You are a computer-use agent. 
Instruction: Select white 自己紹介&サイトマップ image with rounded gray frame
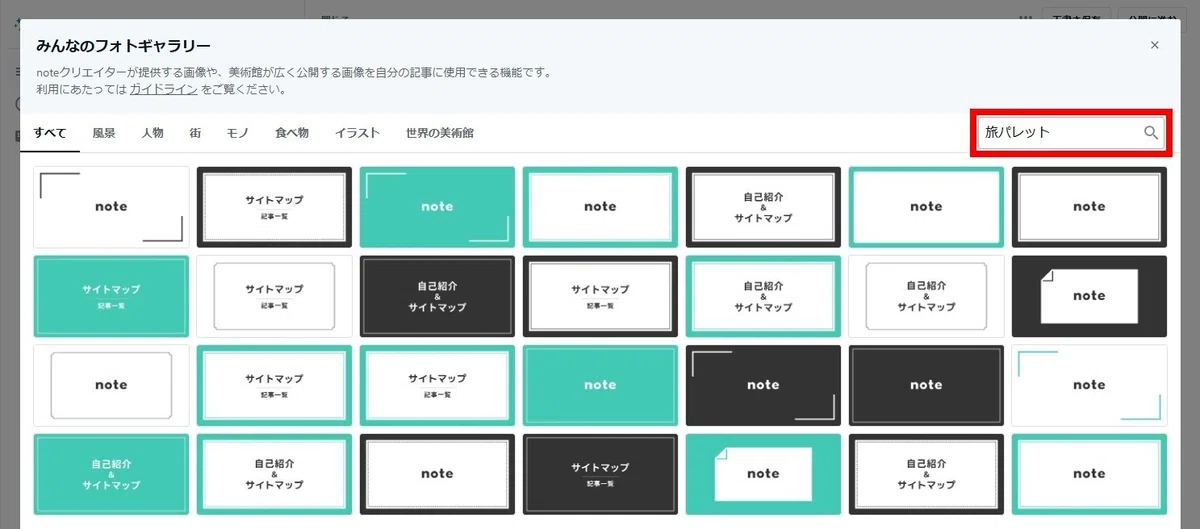pyautogui.click(x=926, y=296)
